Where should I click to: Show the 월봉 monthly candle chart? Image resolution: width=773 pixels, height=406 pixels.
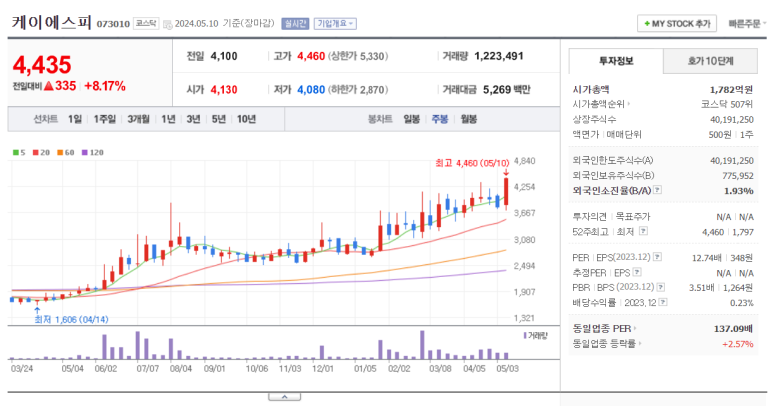(x=468, y=119)
